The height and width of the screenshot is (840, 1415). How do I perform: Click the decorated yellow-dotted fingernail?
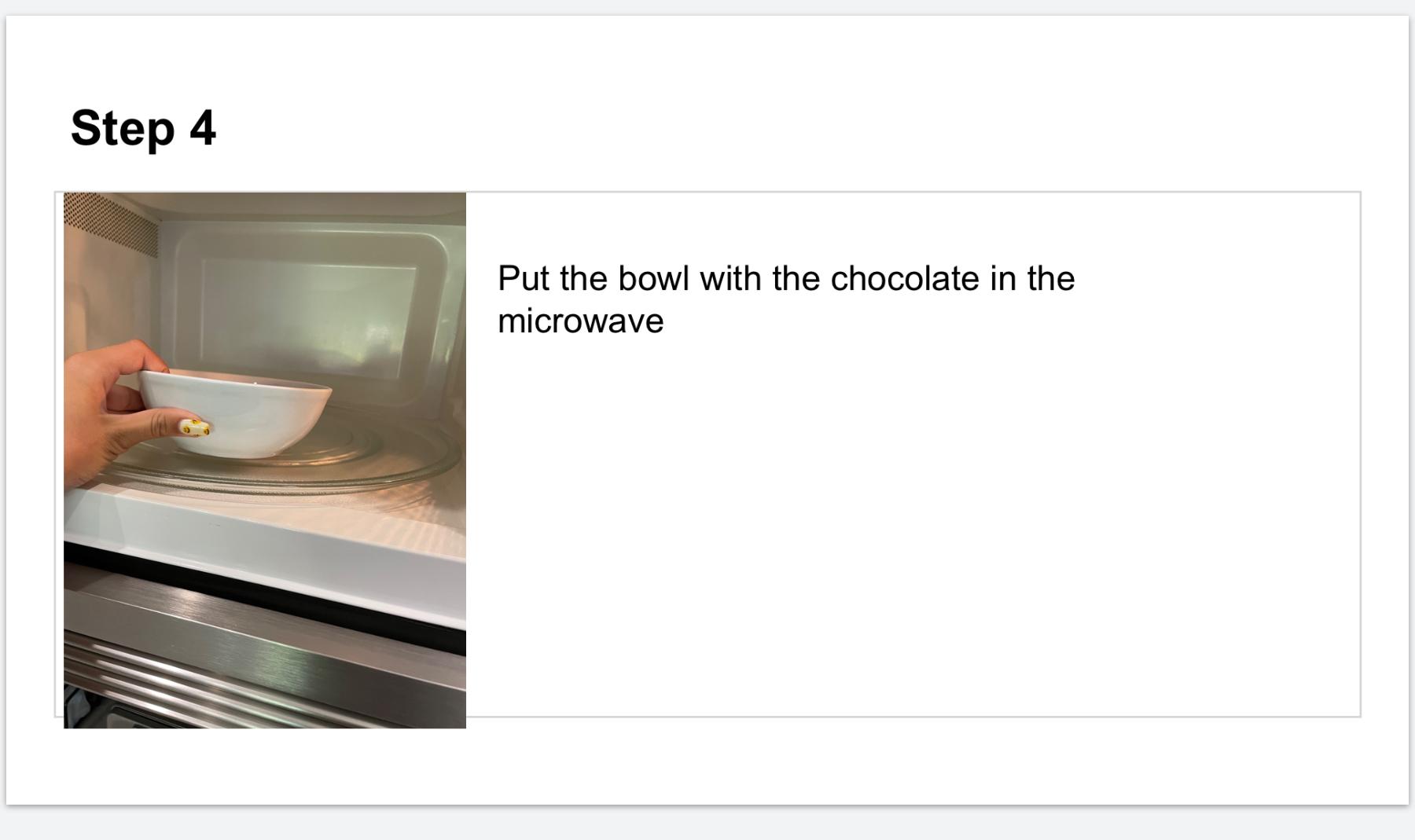195,427
